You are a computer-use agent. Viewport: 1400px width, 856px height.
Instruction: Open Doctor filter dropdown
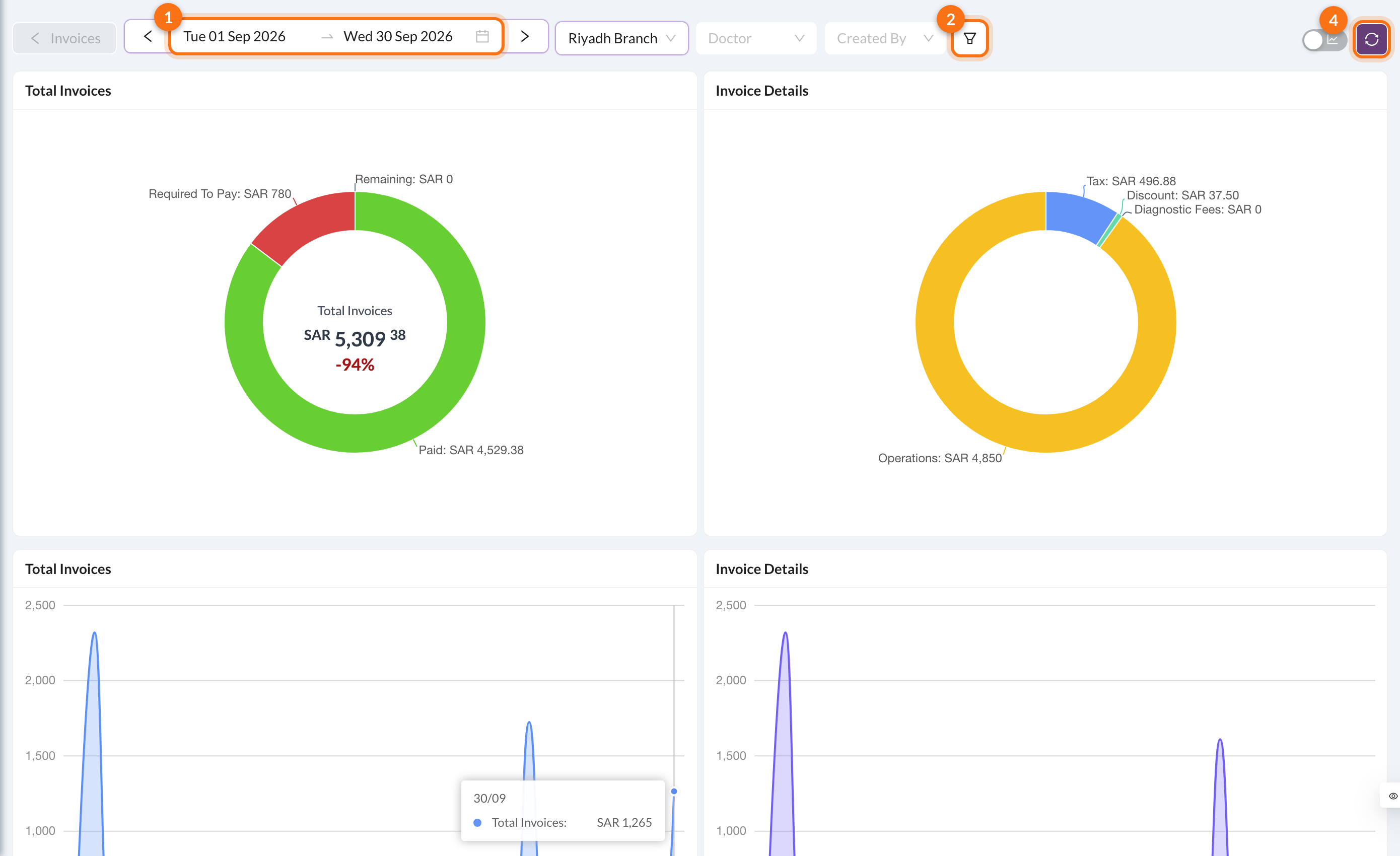click(x=756, y=38)
